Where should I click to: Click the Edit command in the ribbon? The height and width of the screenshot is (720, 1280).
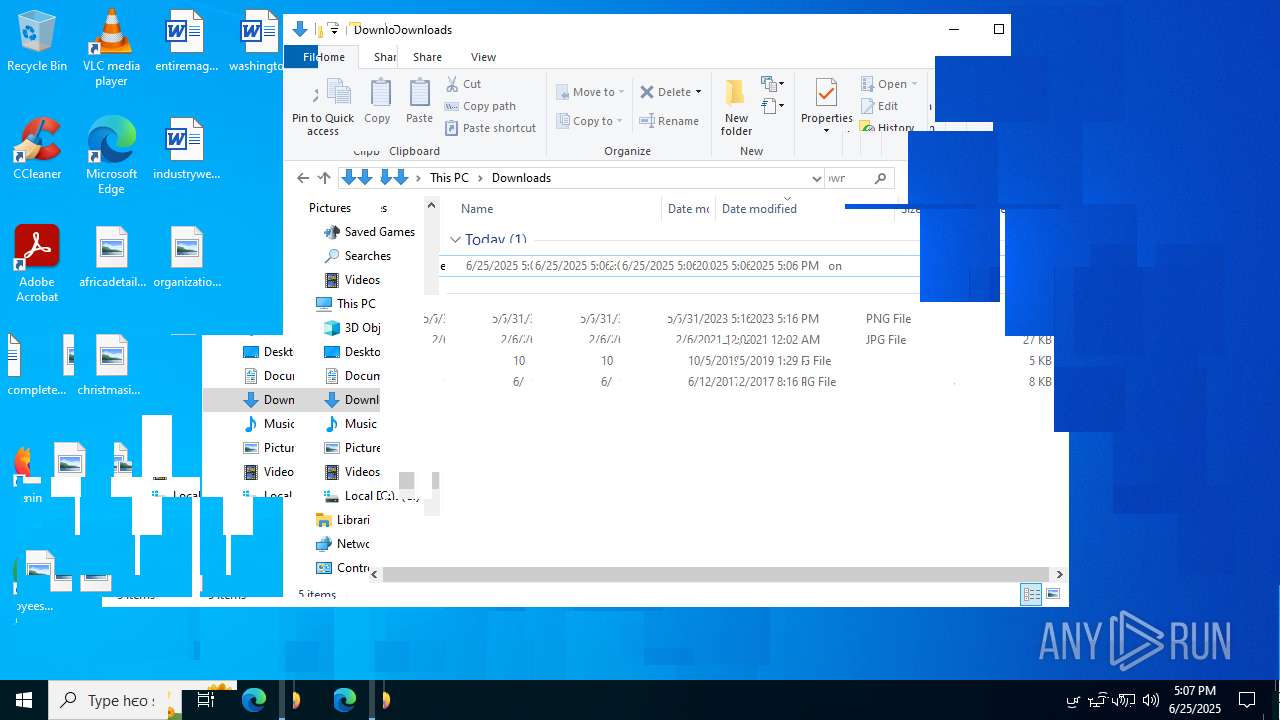[879, 106]
